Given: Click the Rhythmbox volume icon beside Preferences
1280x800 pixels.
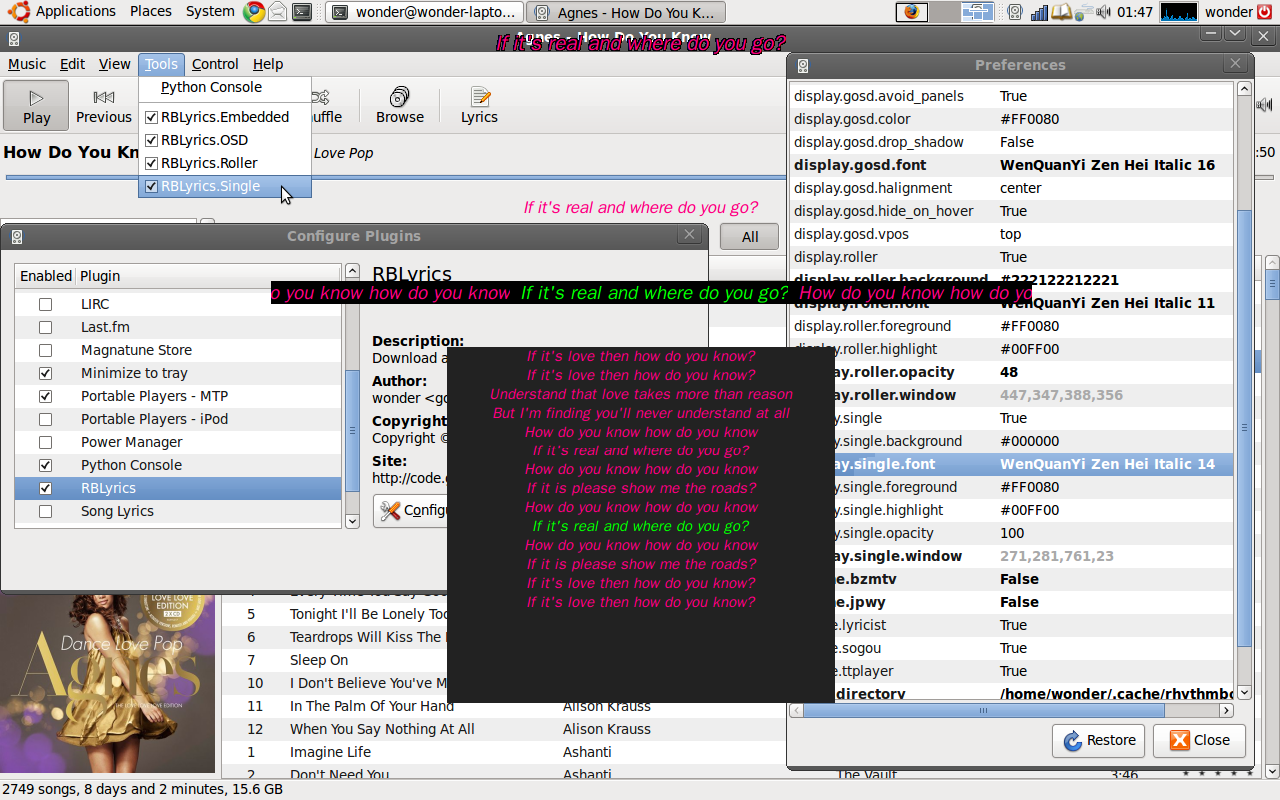Looking at the screenshot, I should [1266, 105].
